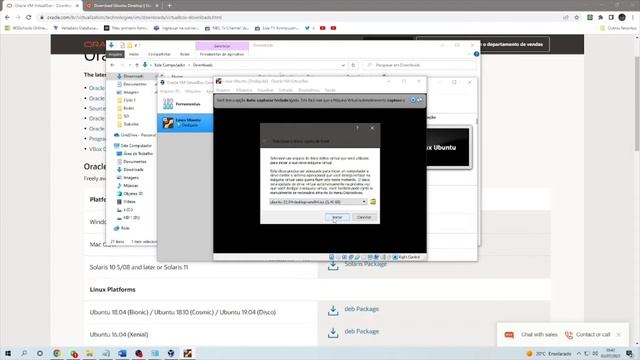Switch to the Download Ubuntu Desktop tab
The image size is (640, 360).
tap(122, 6)
